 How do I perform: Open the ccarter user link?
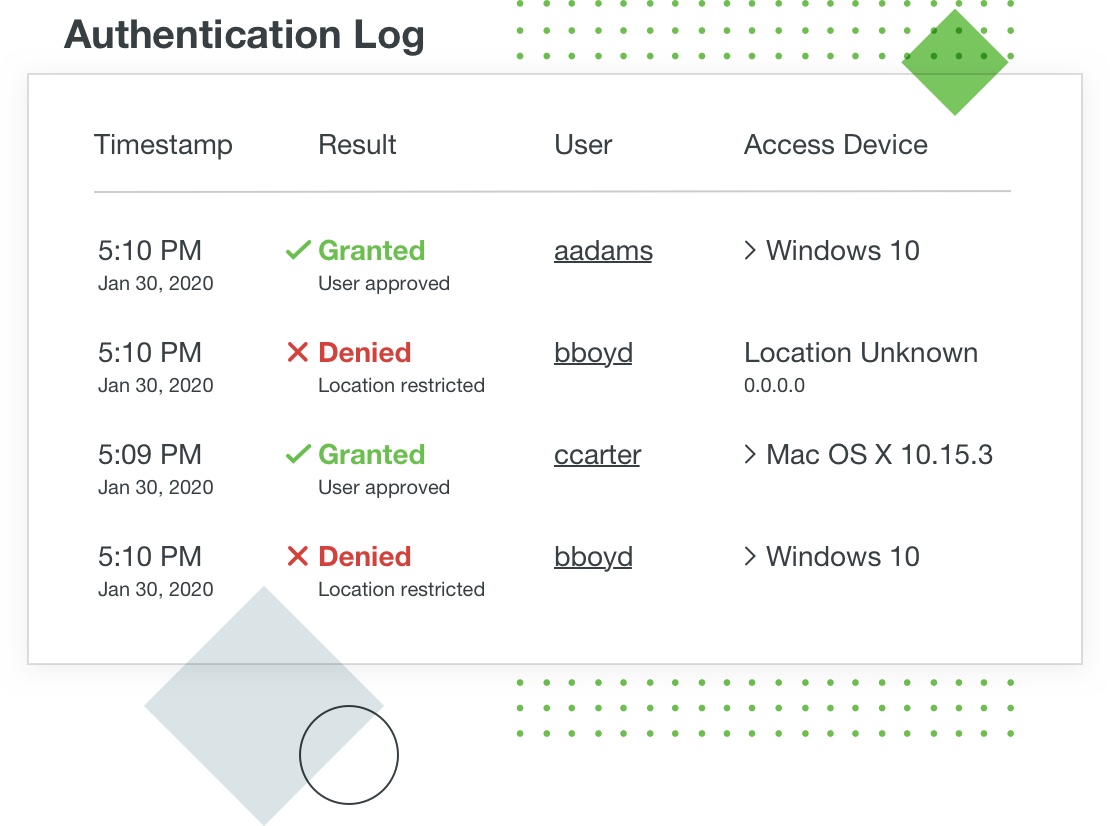pyautogui.click(x=597, y=455)
